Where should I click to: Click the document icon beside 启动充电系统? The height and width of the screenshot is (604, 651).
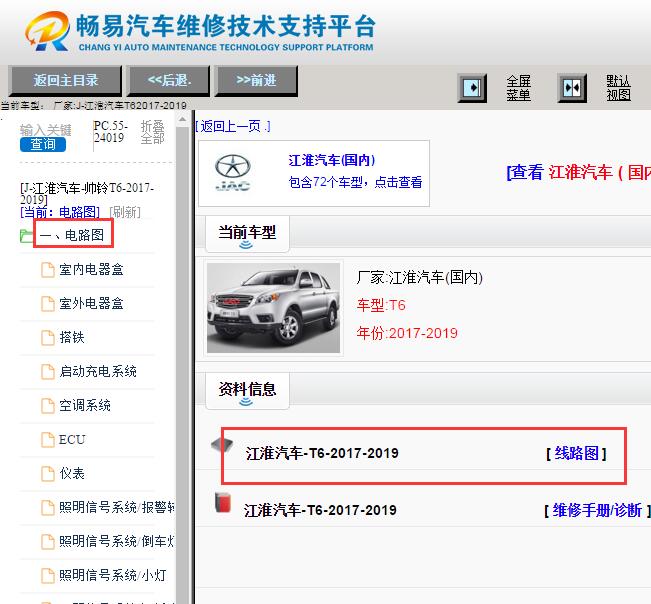48,372
